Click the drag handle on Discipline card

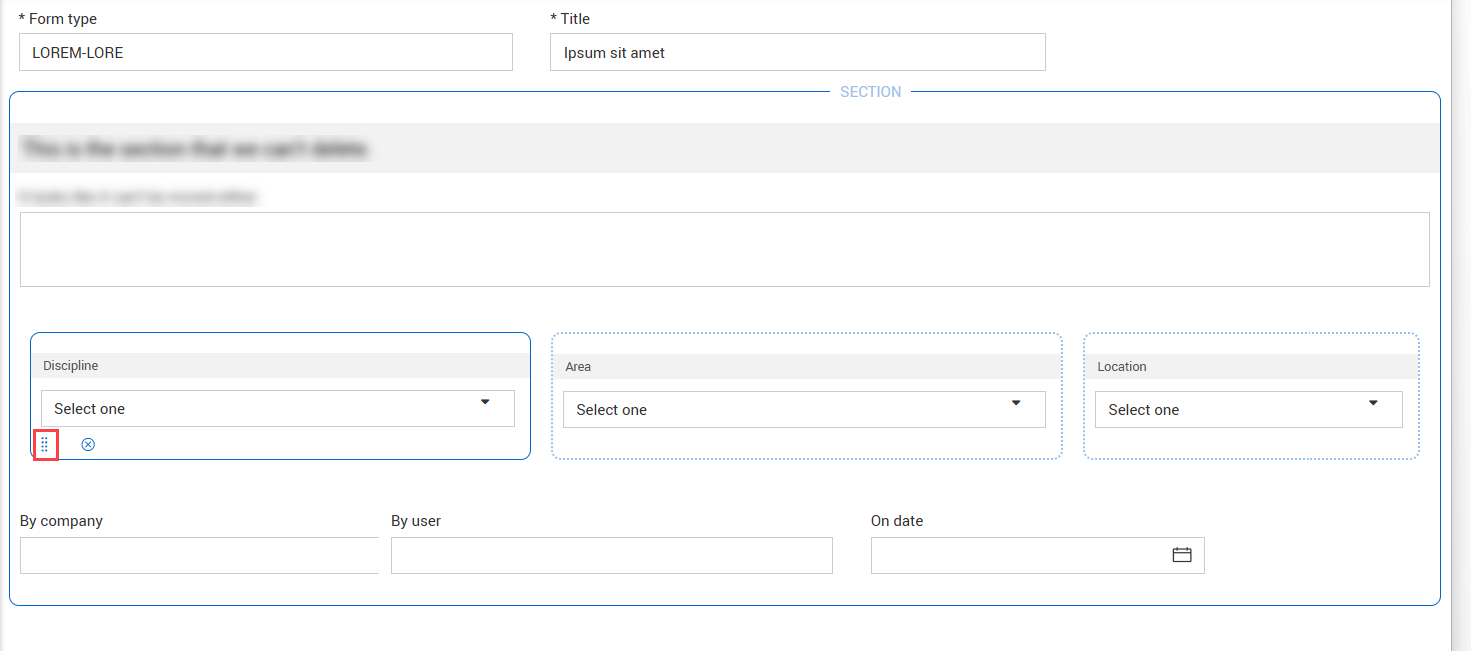[x=45, y=444]
